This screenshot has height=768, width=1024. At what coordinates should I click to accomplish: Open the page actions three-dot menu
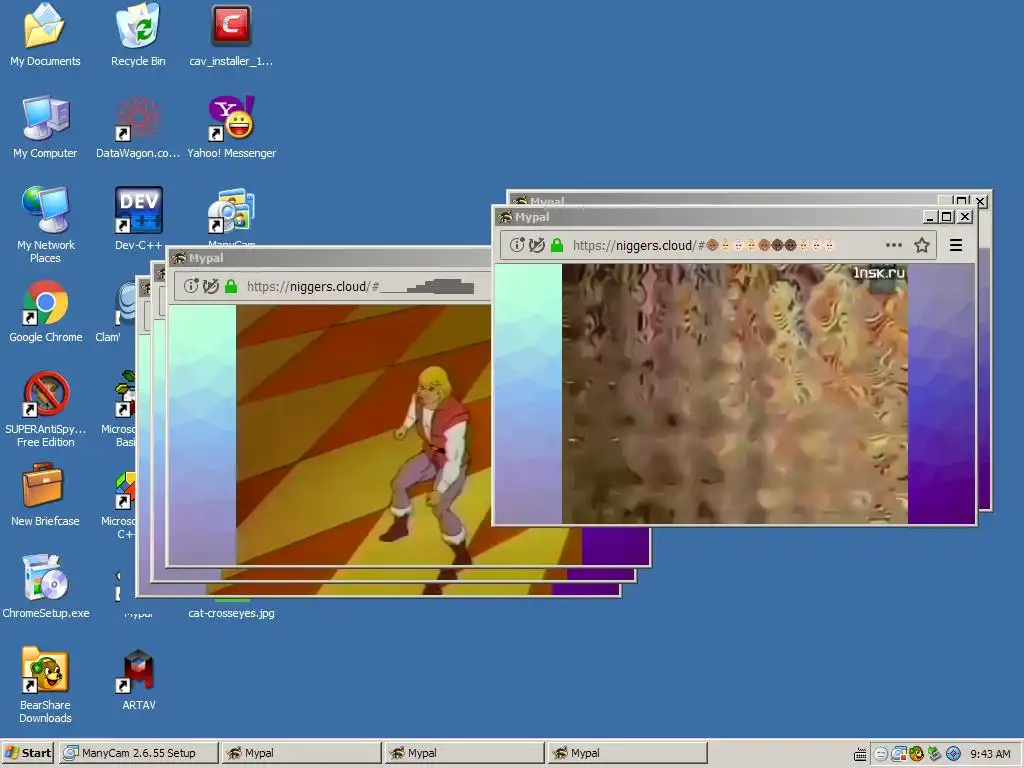pyautogui.click(x=893, y=245)
